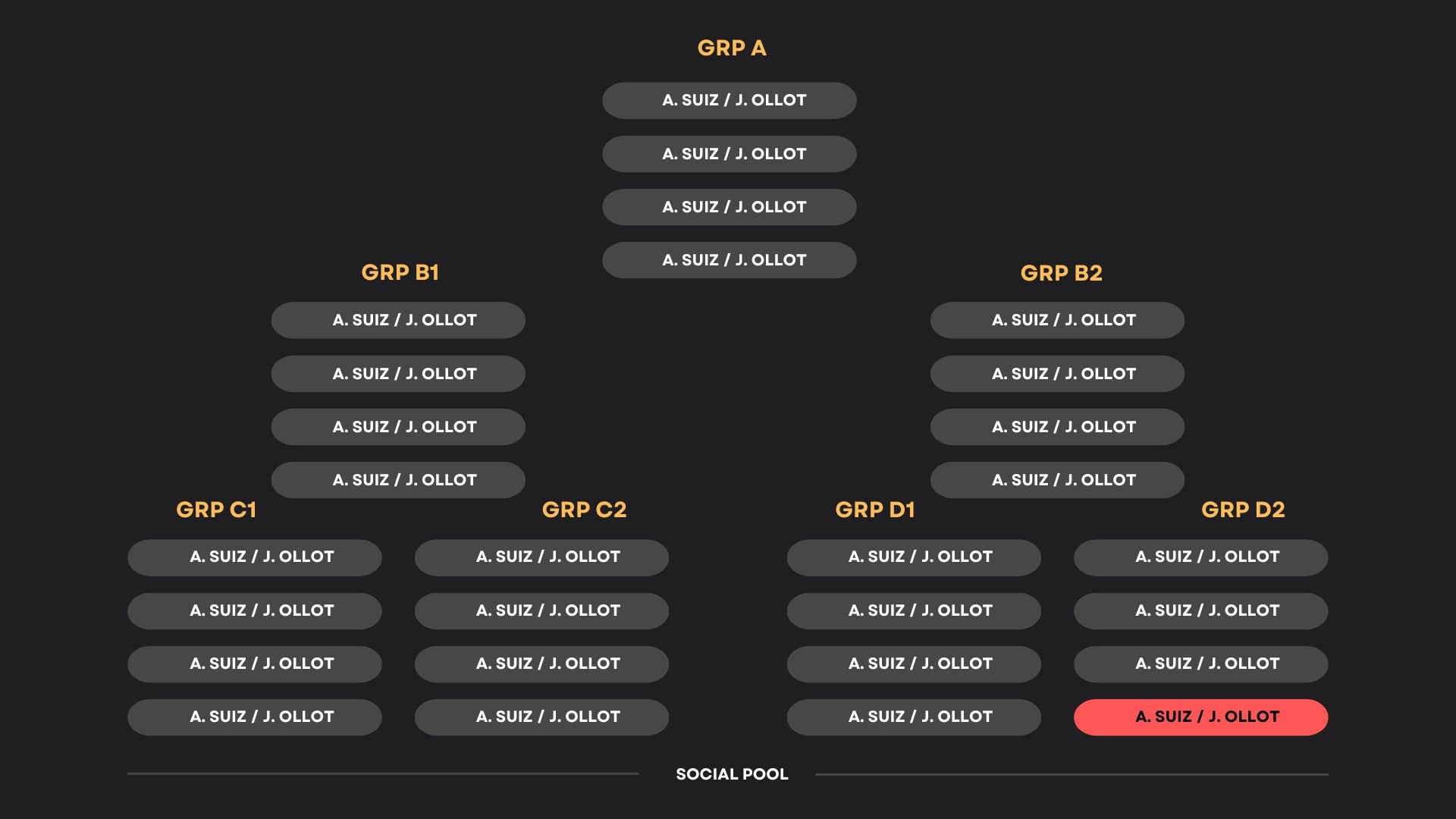Choose the second team in GRP C2
This screenshot has height=819, width=1456.
(x=541, y=610)
